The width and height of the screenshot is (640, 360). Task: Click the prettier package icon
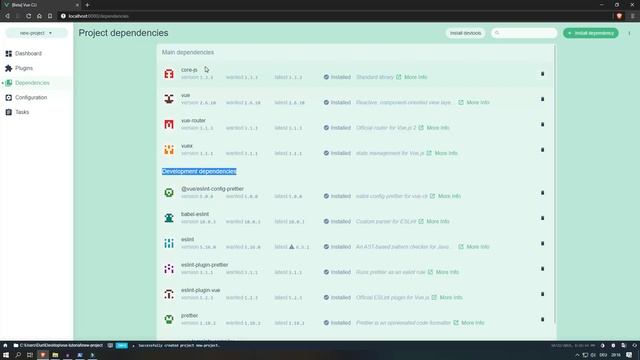coord(169,319)
